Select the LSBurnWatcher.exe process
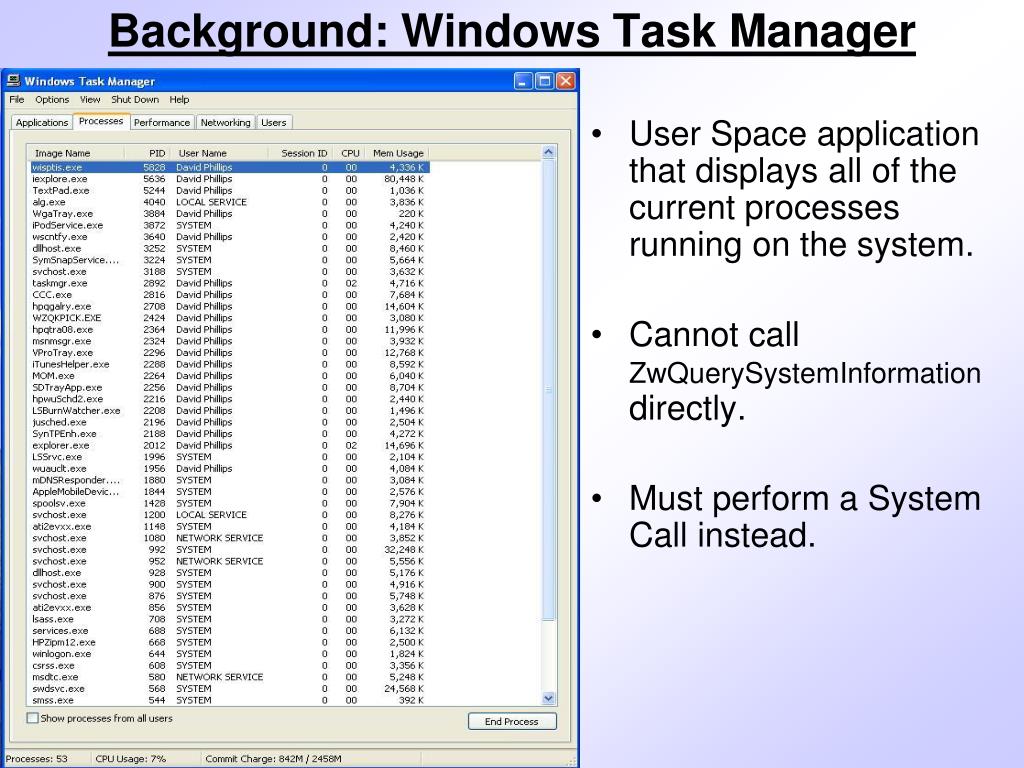 pos(230,411)
